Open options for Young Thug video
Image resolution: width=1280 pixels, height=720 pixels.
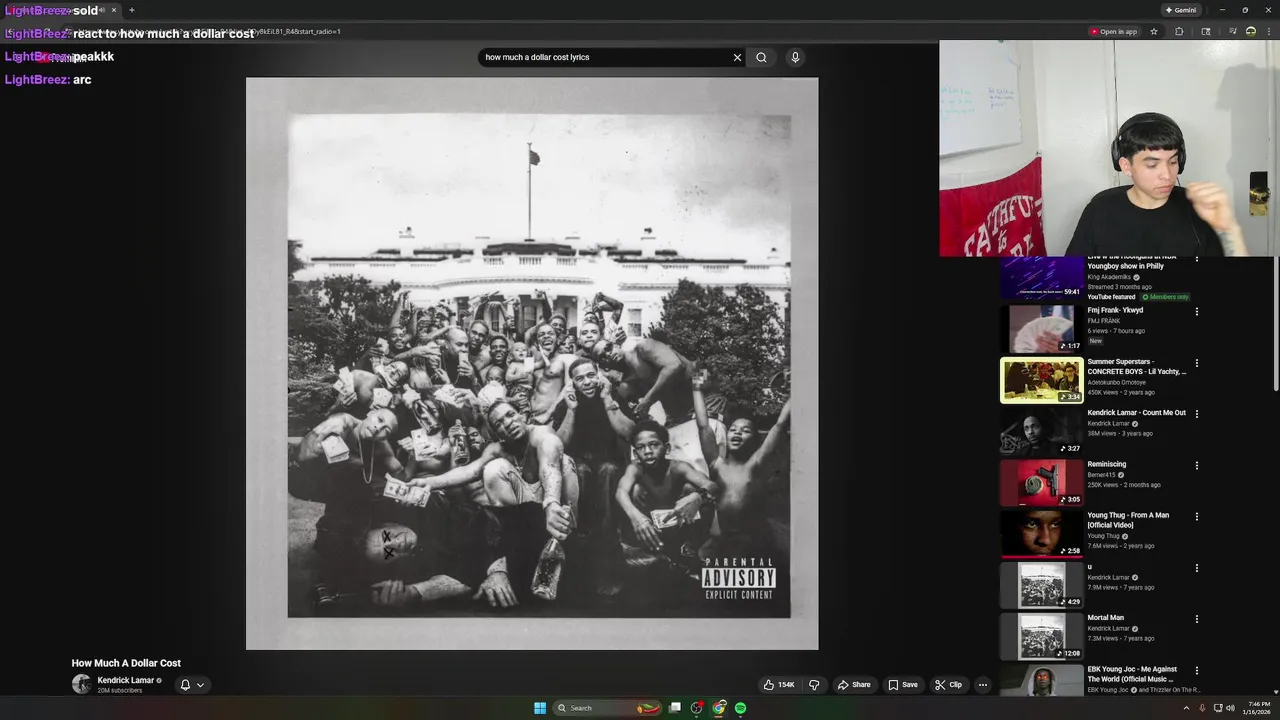(1196, 517)
